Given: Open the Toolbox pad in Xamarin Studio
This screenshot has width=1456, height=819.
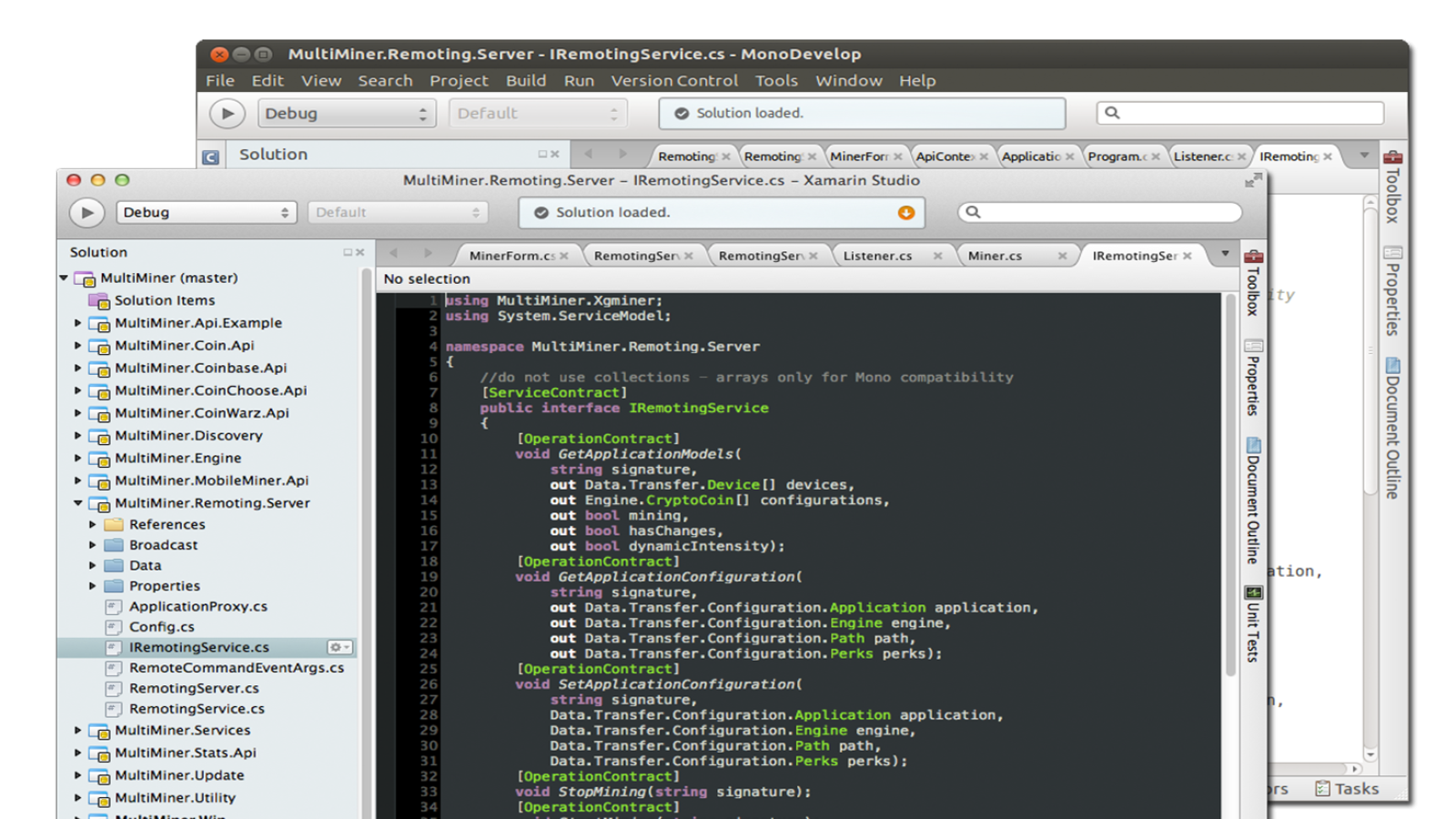Looking at the screenshot, I should [x=1253, y=282].
